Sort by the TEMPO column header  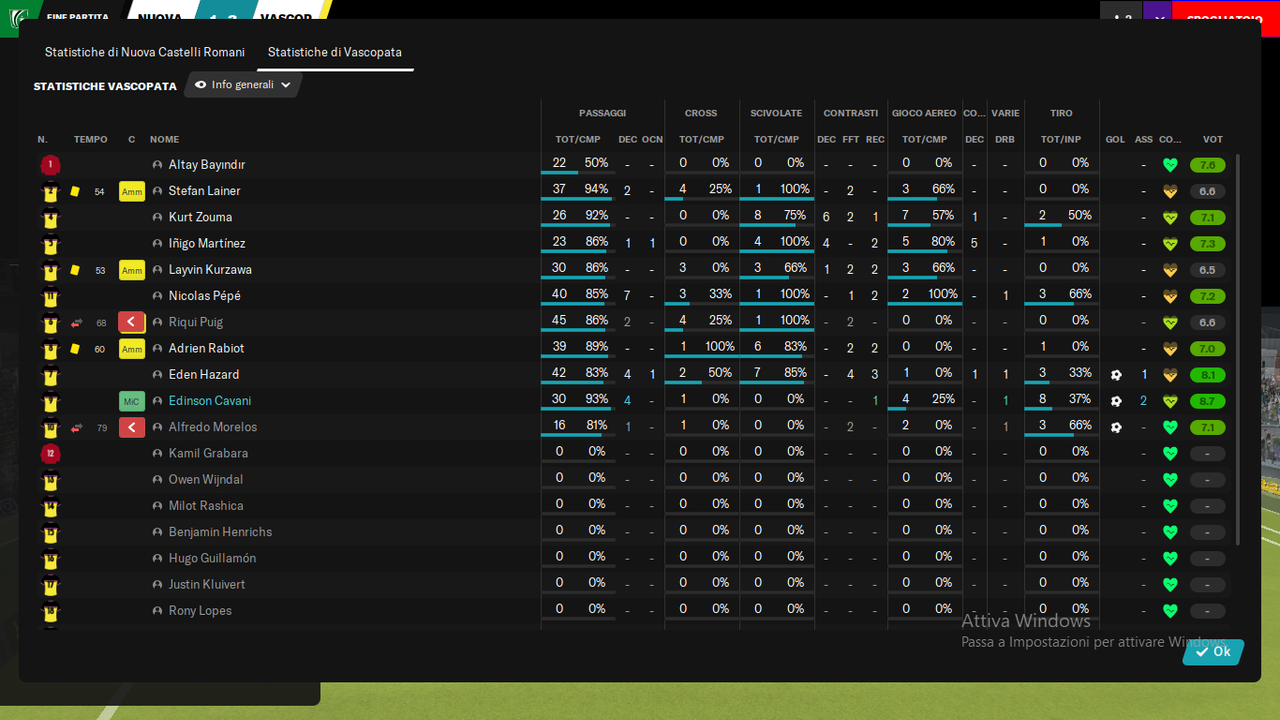pyautogui.click(x=91, y=140)
